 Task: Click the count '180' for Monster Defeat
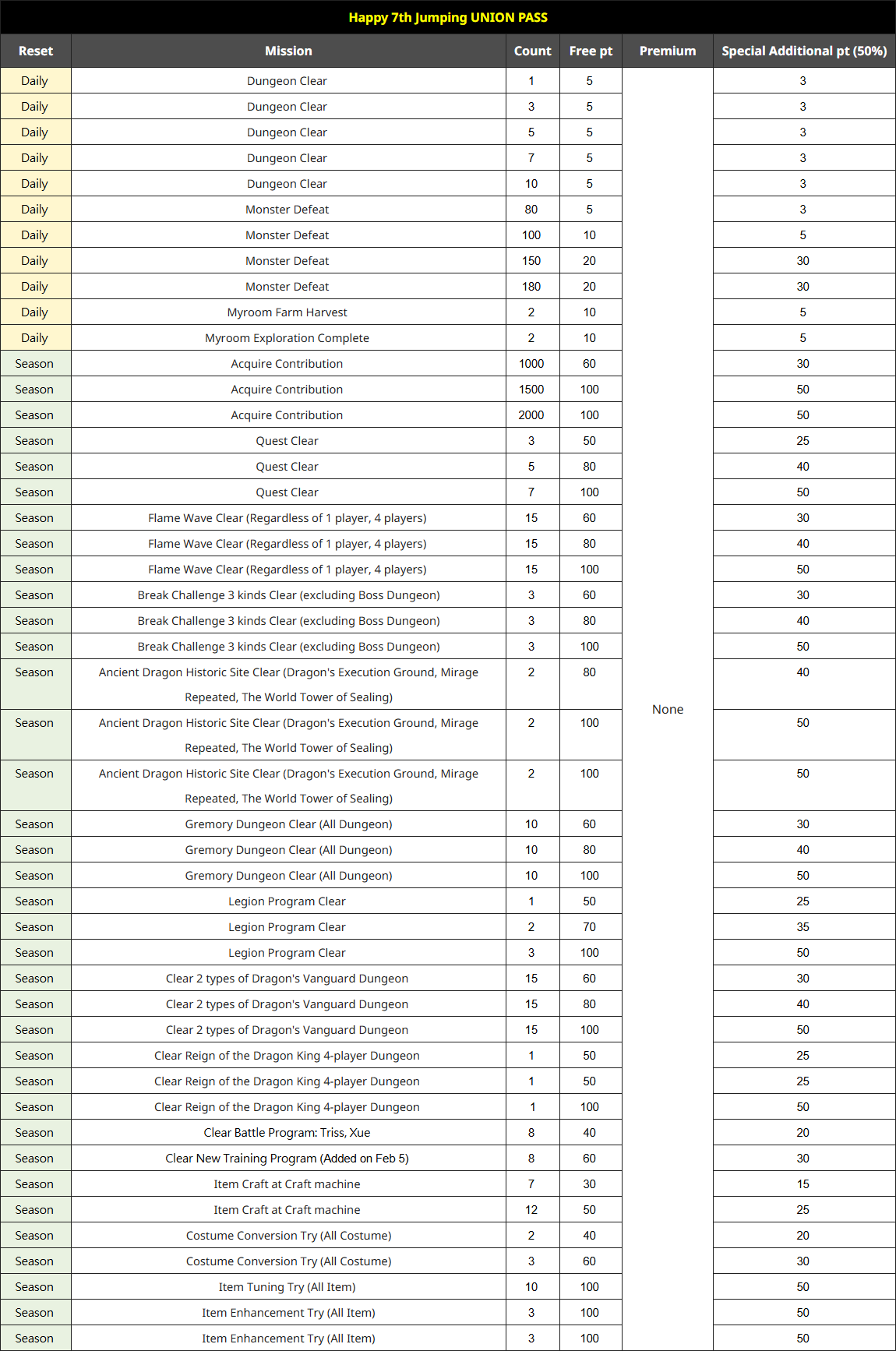531,287
